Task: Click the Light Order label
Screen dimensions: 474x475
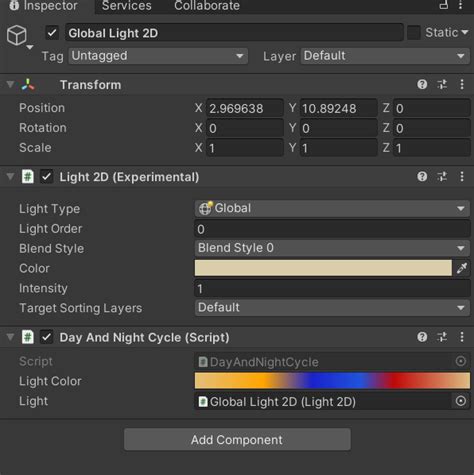Action: tap(50, 229)
